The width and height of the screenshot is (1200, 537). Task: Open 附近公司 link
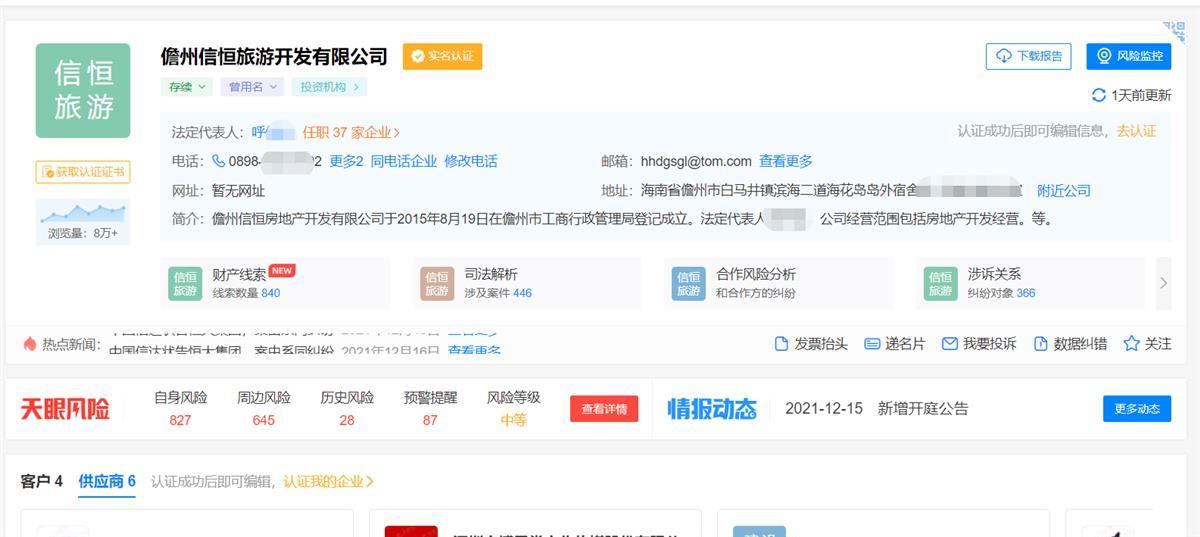pyautogui.click(x=1064, y=190)
